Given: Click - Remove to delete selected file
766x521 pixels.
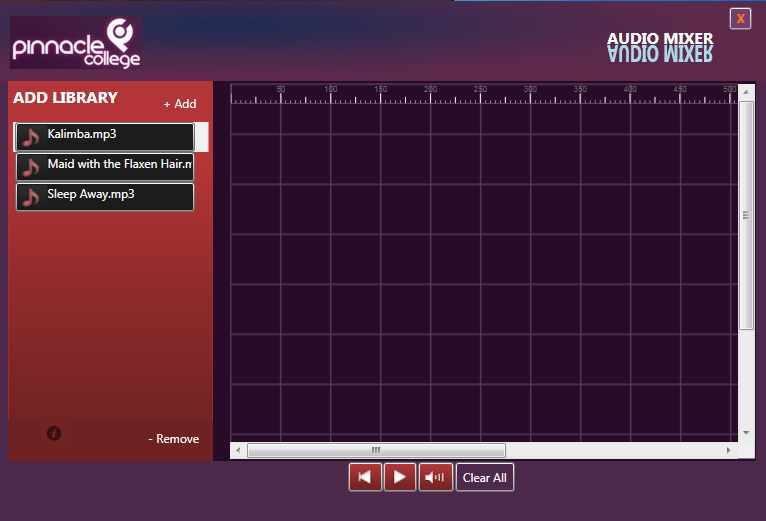Looking at the screenshot, I should [x=173, y=439].
